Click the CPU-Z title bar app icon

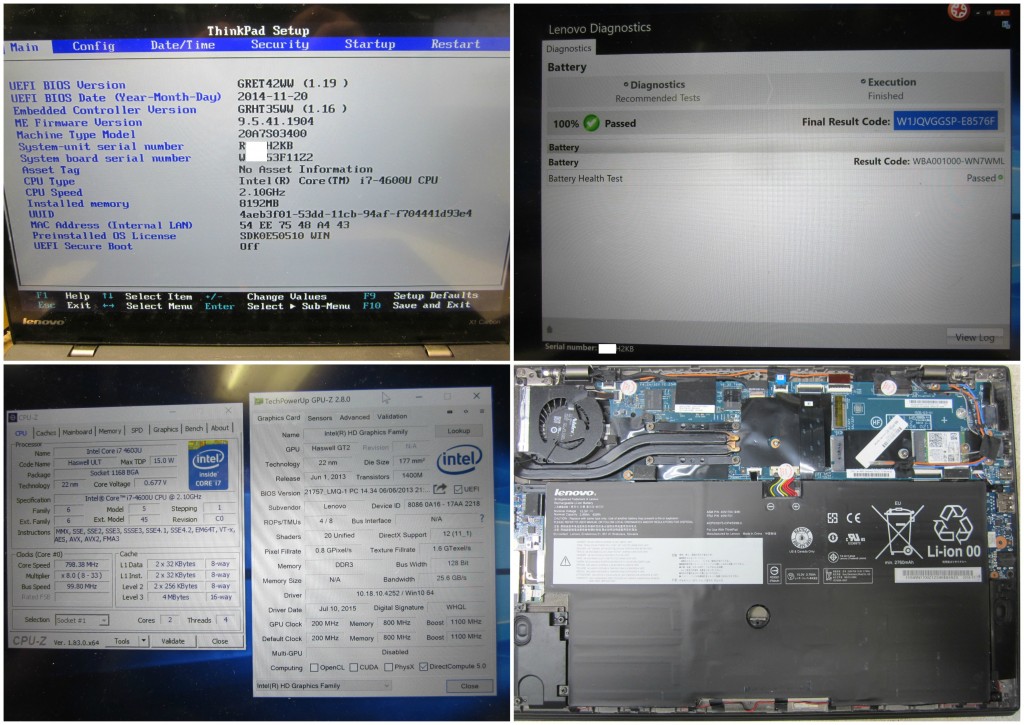pos(13,417)
